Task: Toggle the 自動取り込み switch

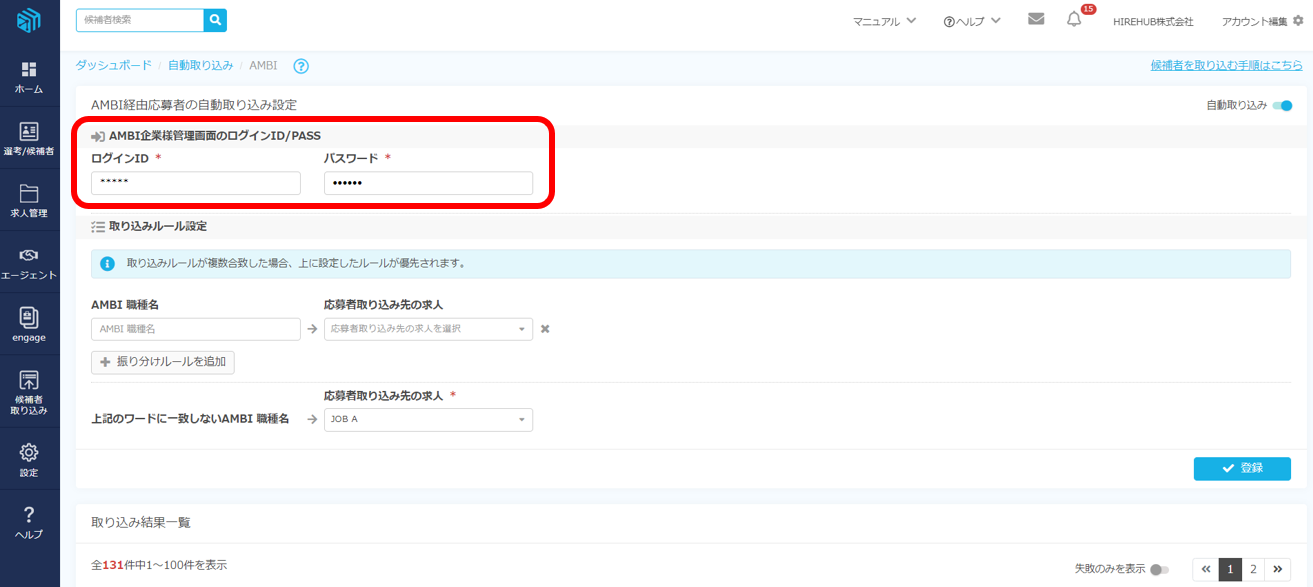Action: click(x=1282, y=105)
